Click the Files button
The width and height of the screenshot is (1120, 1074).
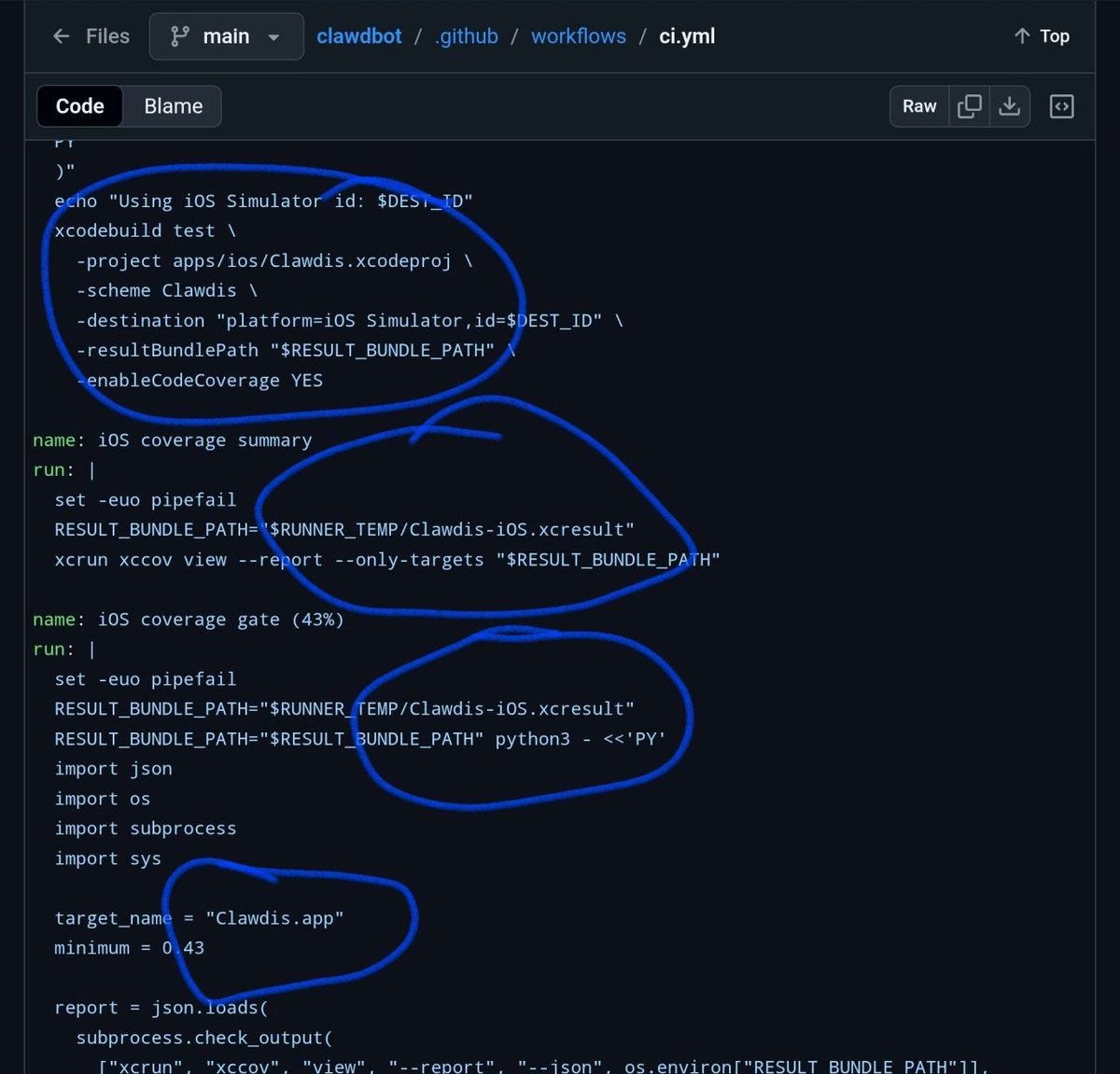[106, 36]
